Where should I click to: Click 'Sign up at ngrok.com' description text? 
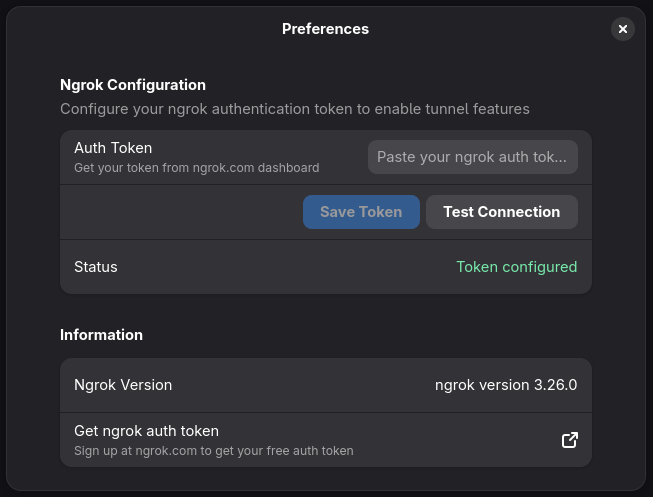pyautogui.click(x=214, y=451)
